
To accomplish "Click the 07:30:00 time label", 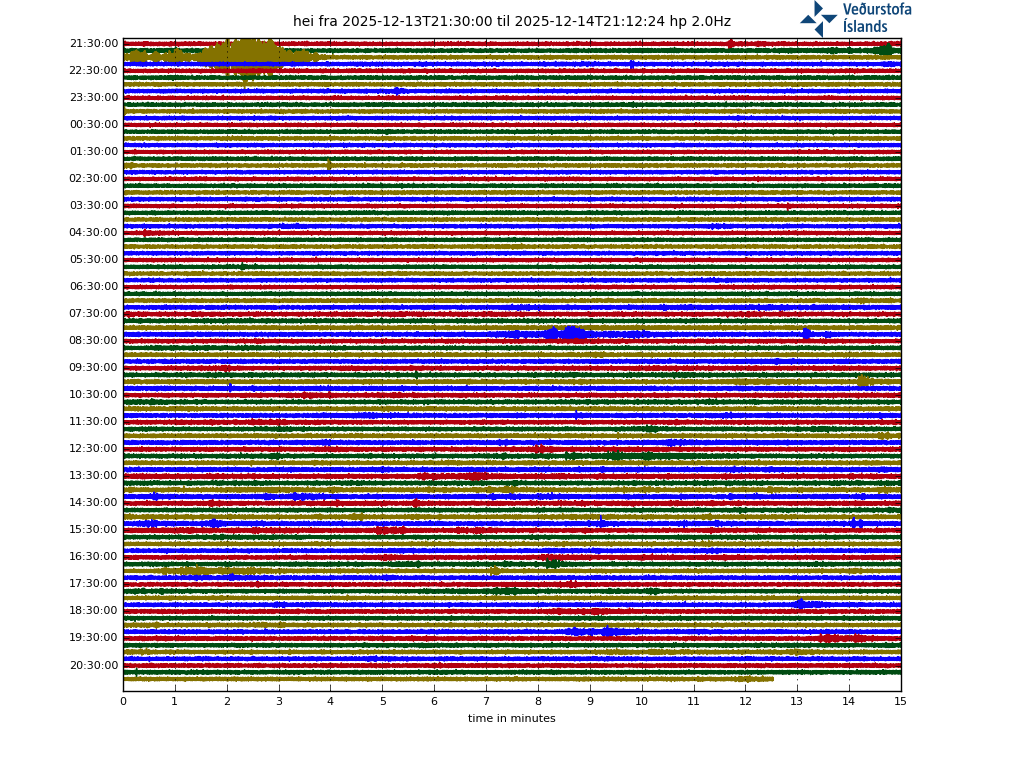I will [94, 314].
